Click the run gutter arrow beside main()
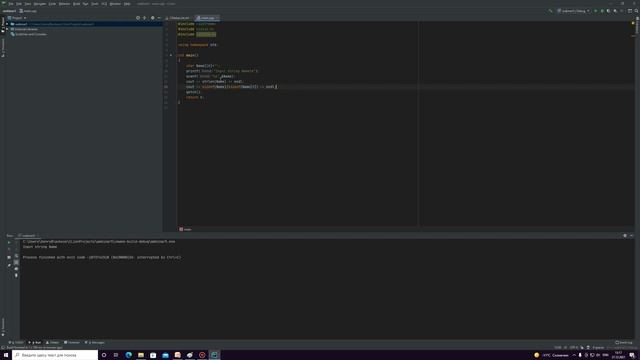 click(171, 55)
